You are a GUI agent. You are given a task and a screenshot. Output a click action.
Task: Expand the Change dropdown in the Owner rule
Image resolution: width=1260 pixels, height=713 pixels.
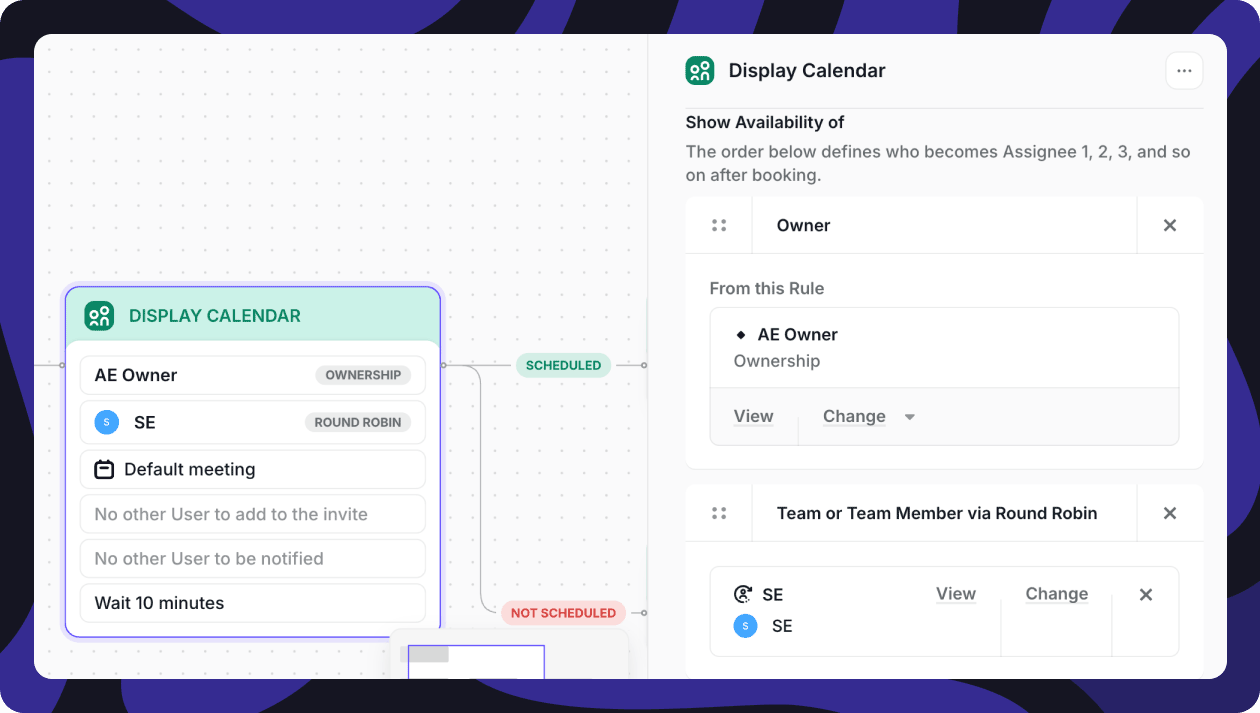click(x=910, y=416)
